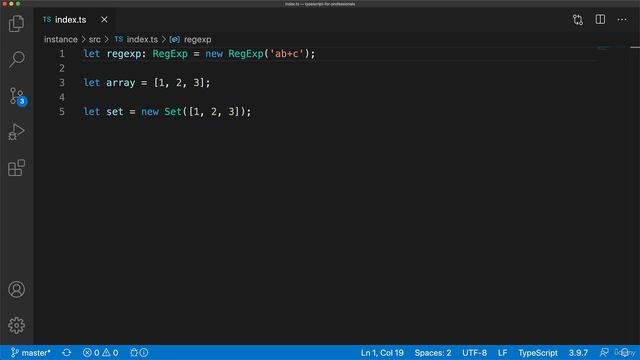Click the Set constructor on line 5
Viewport: 640px width, 360px height.
[173, 112]
